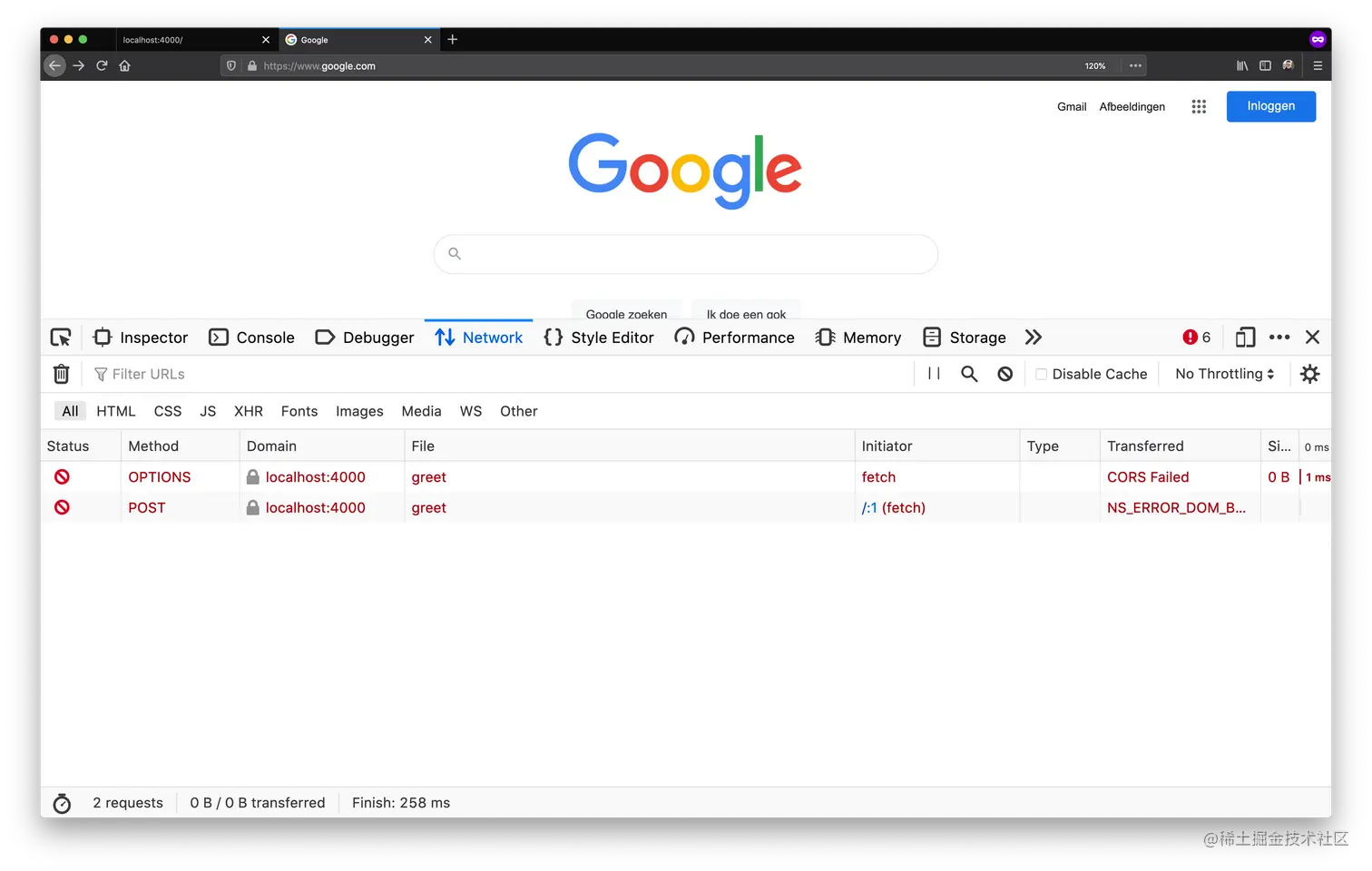The height and width of the screenshot is (871, 1372).
Task: Open Google apps grid
Action: 1199,106
